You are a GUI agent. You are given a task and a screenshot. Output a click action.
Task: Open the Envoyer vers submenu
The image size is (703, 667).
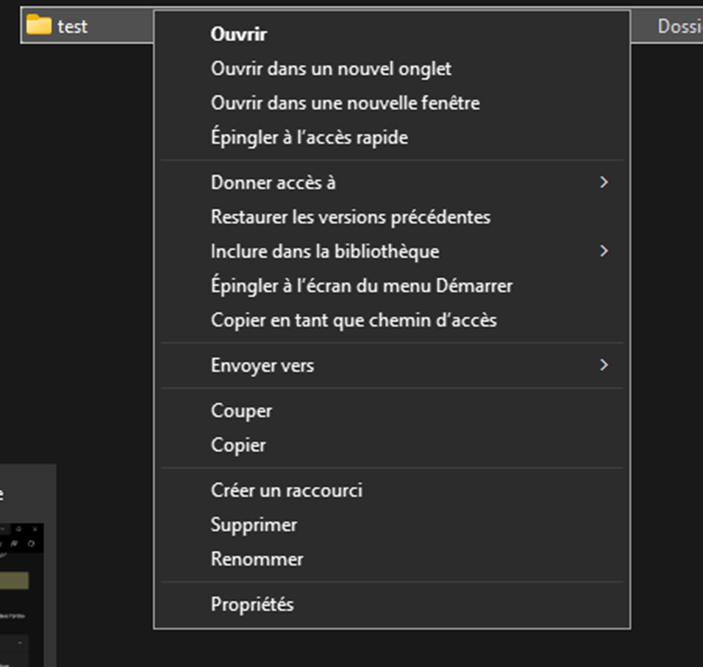click(x=392, y=365)
